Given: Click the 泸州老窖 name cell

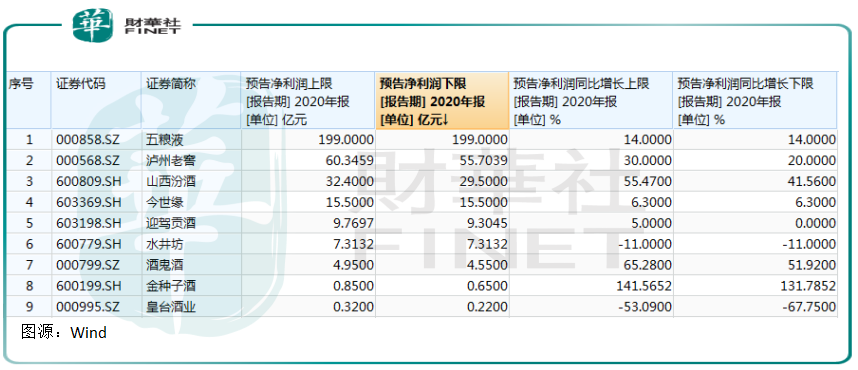Looking at the screenshot, I should pyautogui.click(x=191, y=161).
